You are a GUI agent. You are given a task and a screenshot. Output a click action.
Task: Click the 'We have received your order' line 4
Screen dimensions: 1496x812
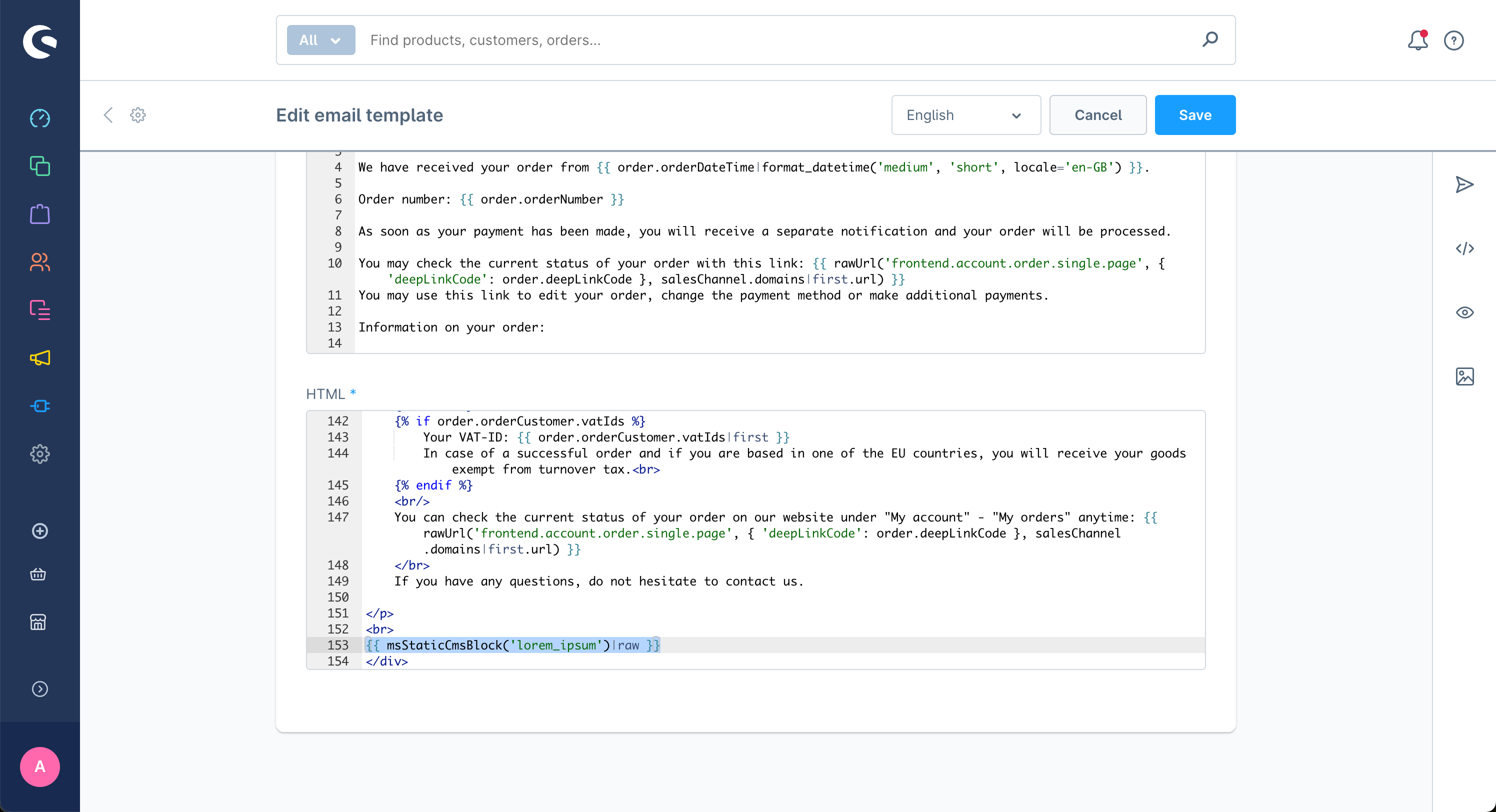click(753, 167)
